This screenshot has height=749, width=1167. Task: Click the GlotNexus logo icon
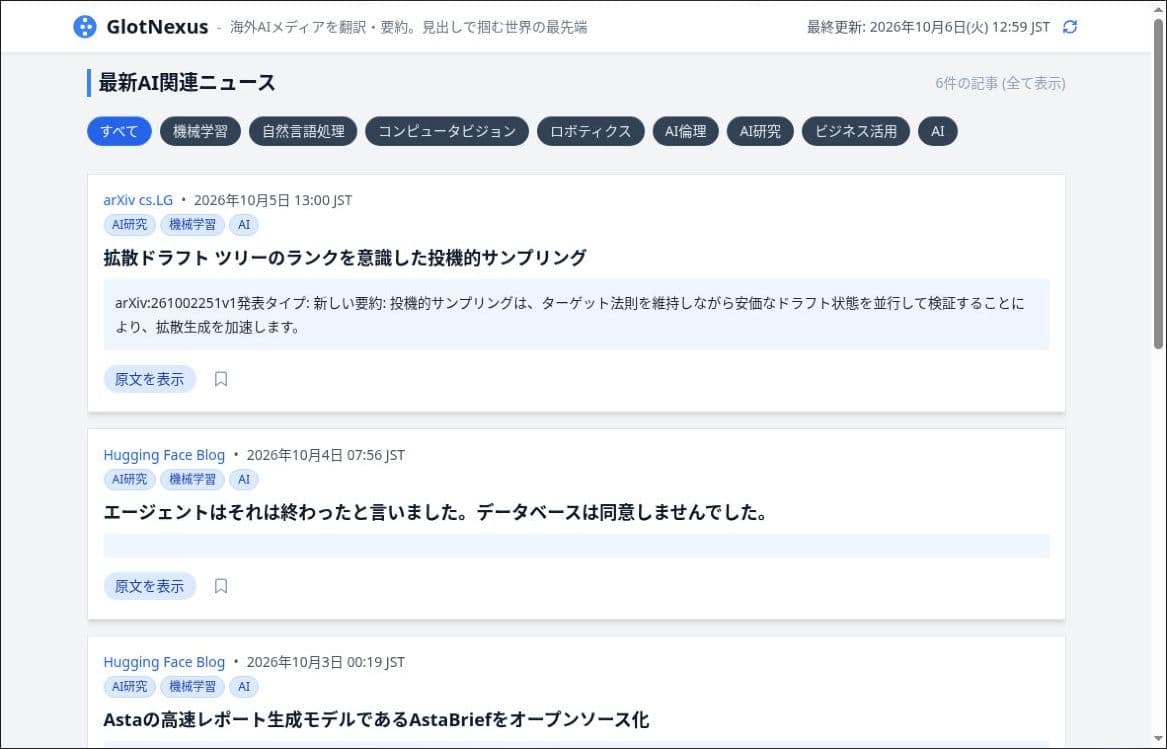click(x=85, y=27)
